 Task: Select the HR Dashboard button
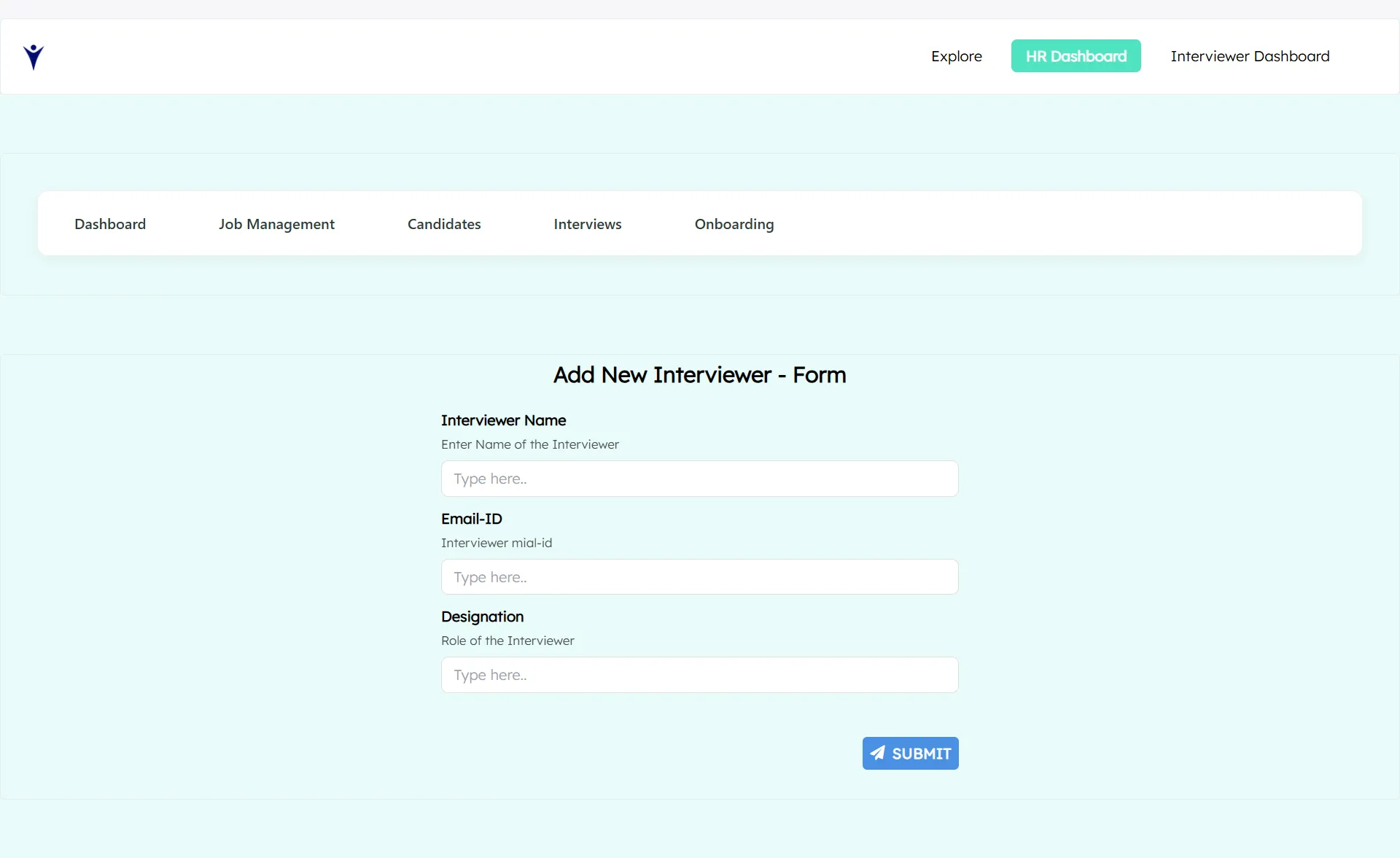pyautogui.click(x=1076, y=55)
